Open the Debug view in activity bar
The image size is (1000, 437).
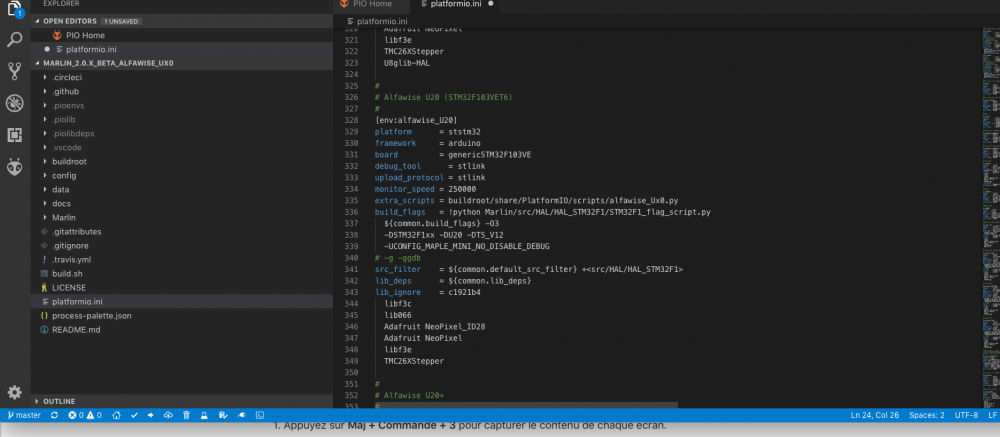15,103
